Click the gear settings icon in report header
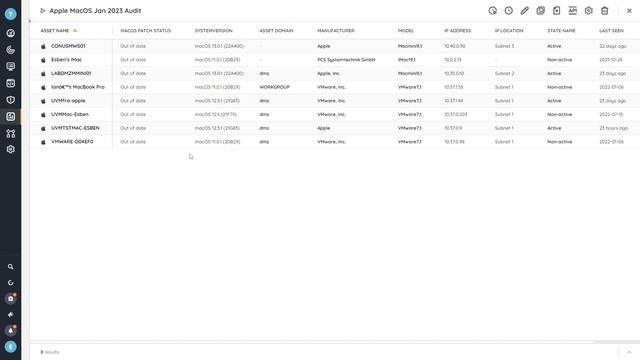Image resolution: width=640 pixels, height=360 pixels. click(x=589, y=11)
